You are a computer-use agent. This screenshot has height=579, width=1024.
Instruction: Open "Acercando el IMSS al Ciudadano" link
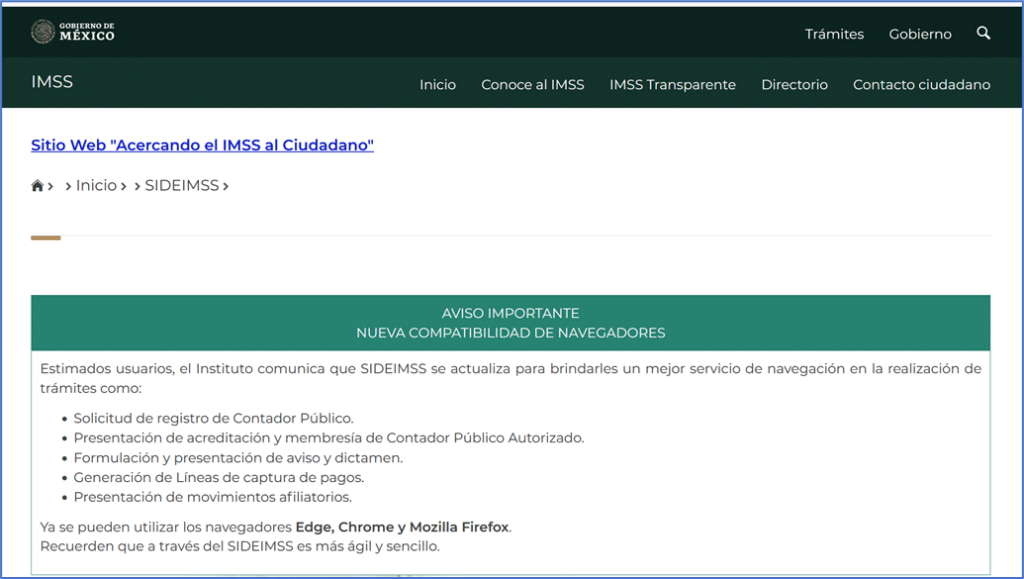click(x=202, y=145)
